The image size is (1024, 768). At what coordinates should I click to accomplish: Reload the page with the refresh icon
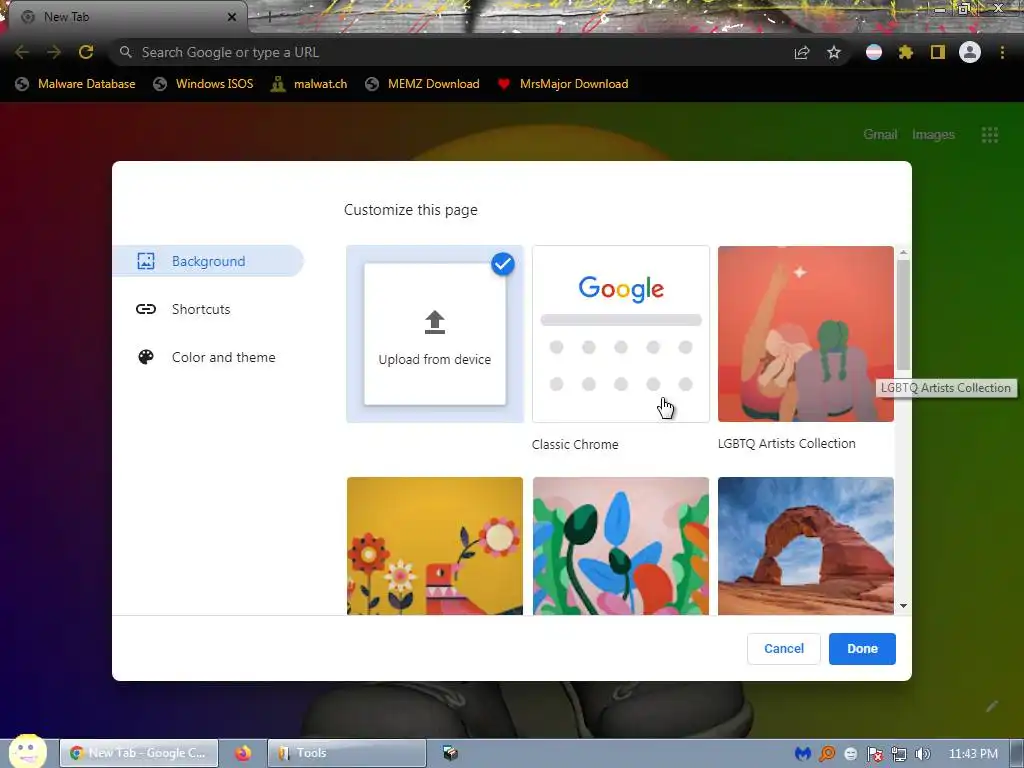pos(86,52)
